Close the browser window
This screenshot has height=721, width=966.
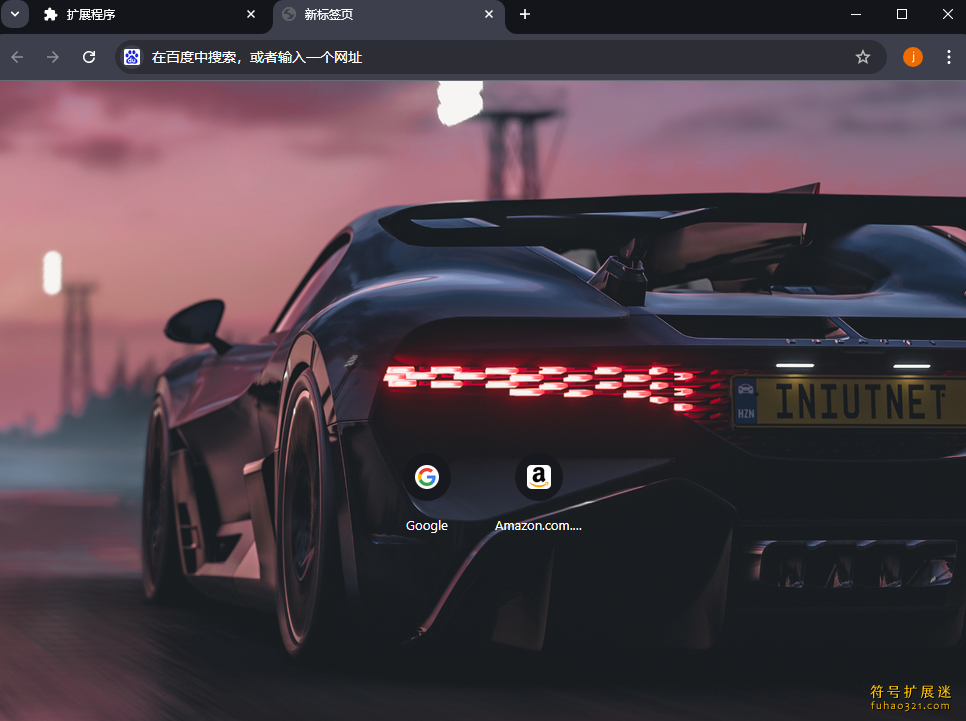pos(948,14)
